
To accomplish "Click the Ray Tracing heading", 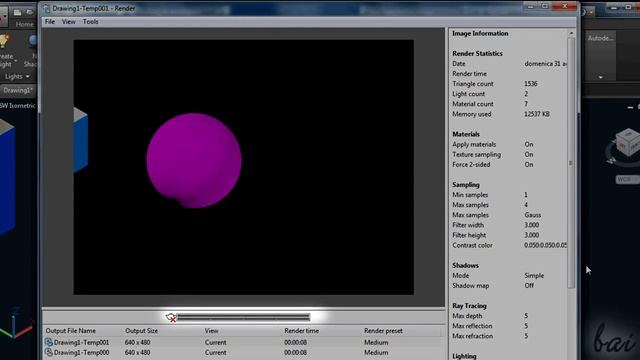I will pyautogui.click(x=469, y=306).
